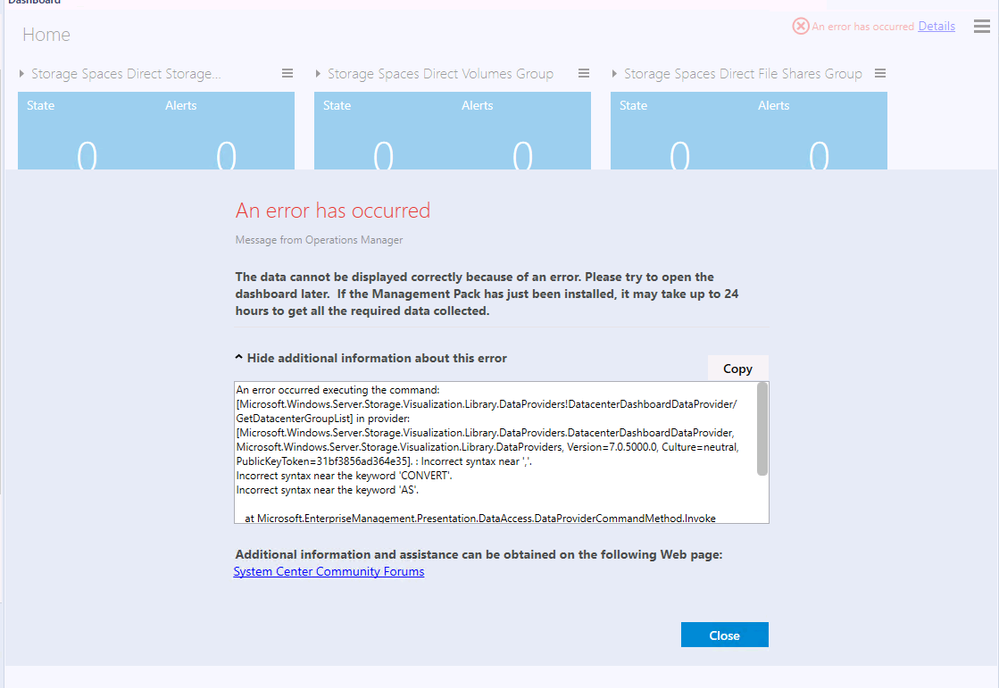Open the Storage Spaces Direct Storage widget menu
The height and width of the screenshot is (688, 999).
point(287,73)
